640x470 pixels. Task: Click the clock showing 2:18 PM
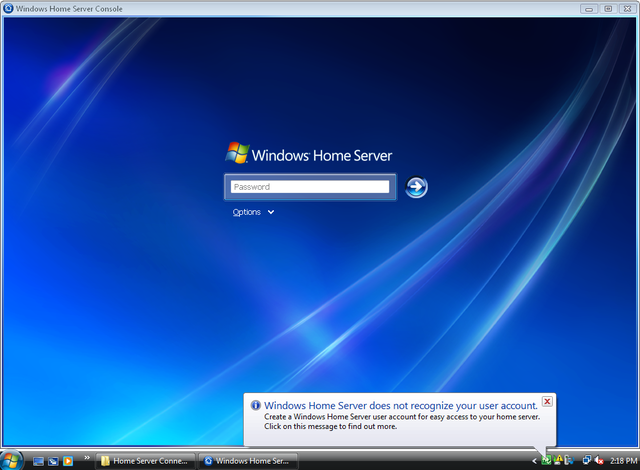click(623, 461)
